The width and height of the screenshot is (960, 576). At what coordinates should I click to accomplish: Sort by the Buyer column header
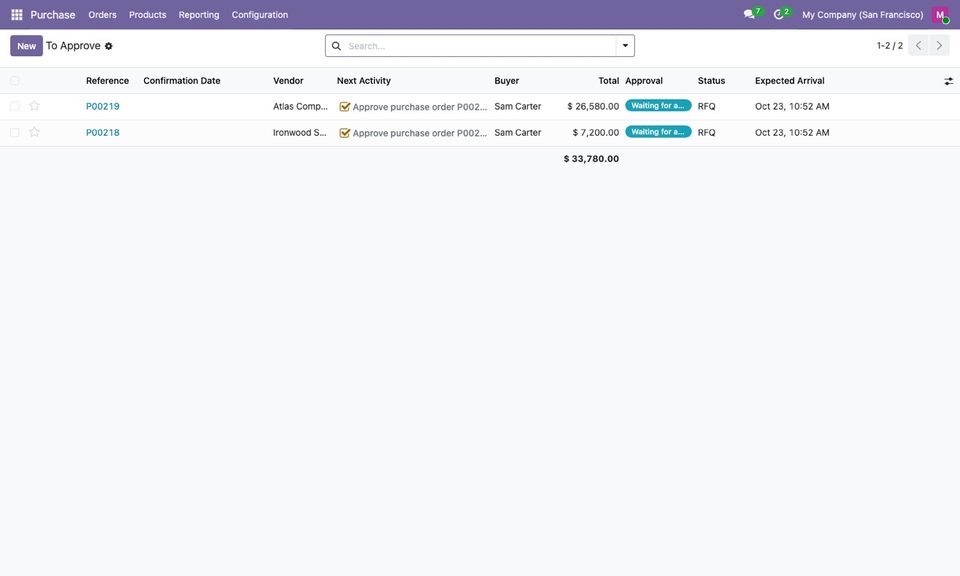click(x=507, y=81)
